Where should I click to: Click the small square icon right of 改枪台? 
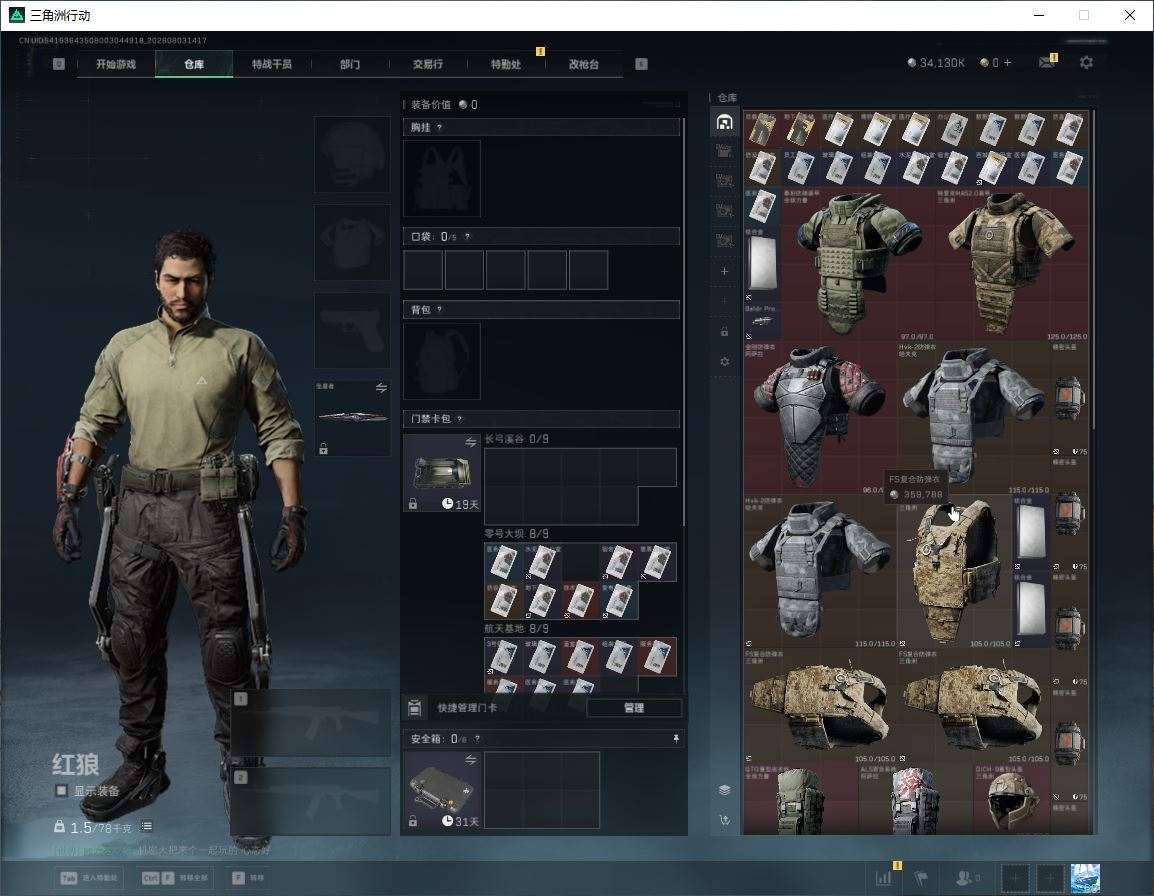tap(641, 64)
